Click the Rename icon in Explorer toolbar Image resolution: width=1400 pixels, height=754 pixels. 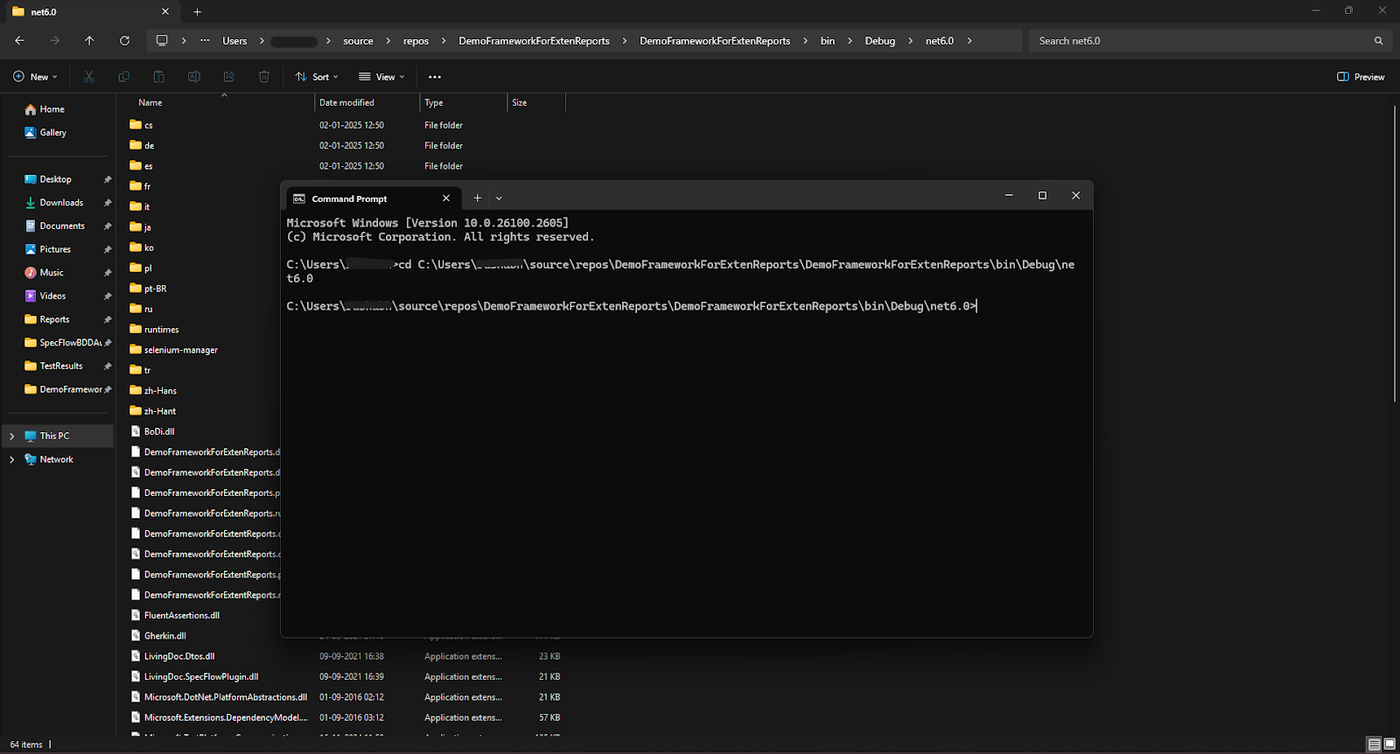click(x=194, y=77)
